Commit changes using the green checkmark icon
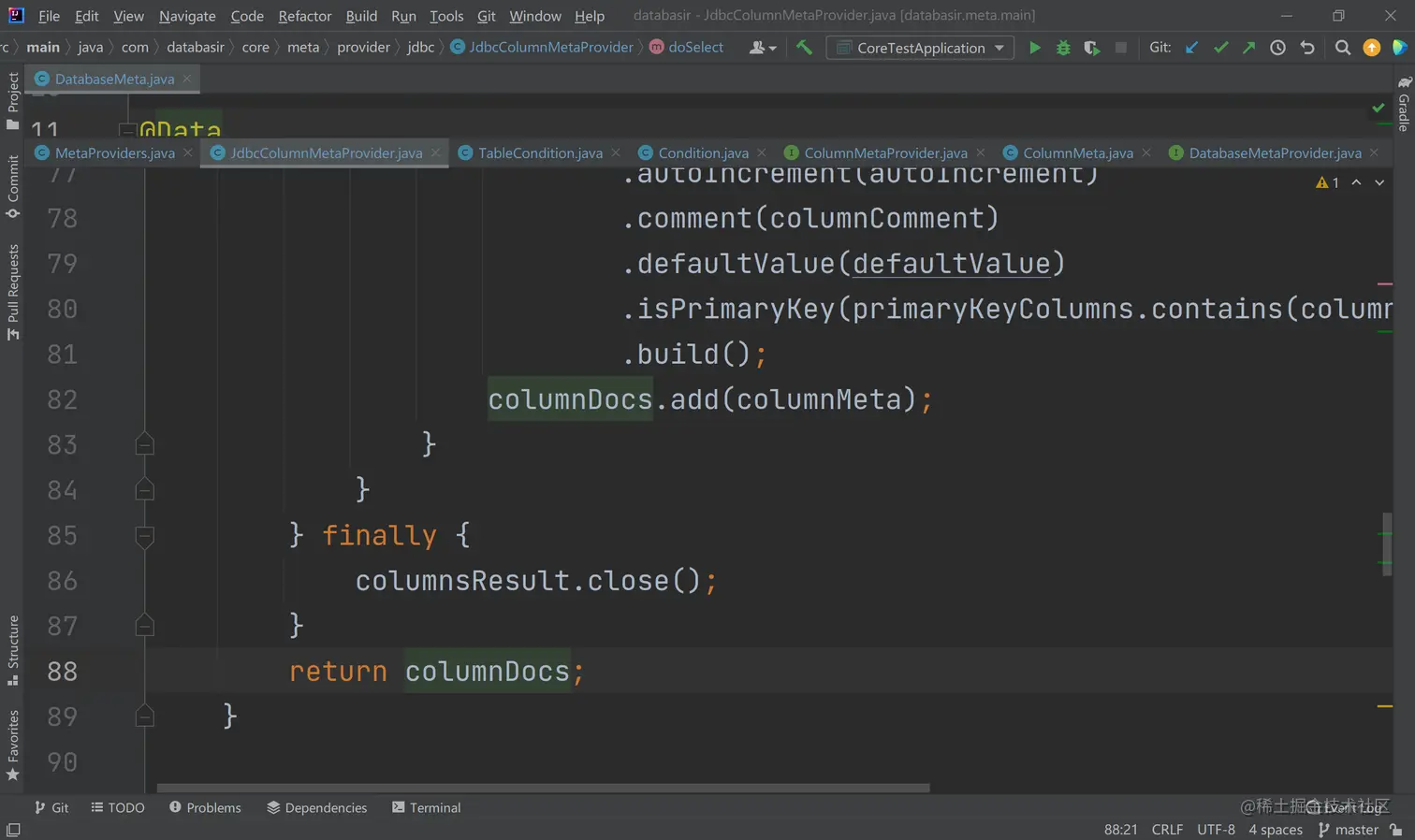The height and width of the screenshot is (840, 1415). click(1220, 48)
